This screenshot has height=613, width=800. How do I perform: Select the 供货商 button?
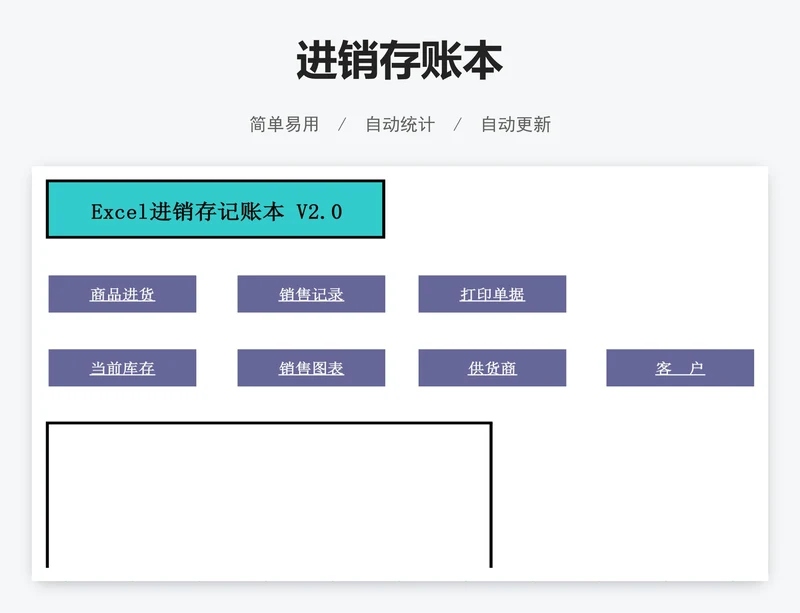pos(492,368)
